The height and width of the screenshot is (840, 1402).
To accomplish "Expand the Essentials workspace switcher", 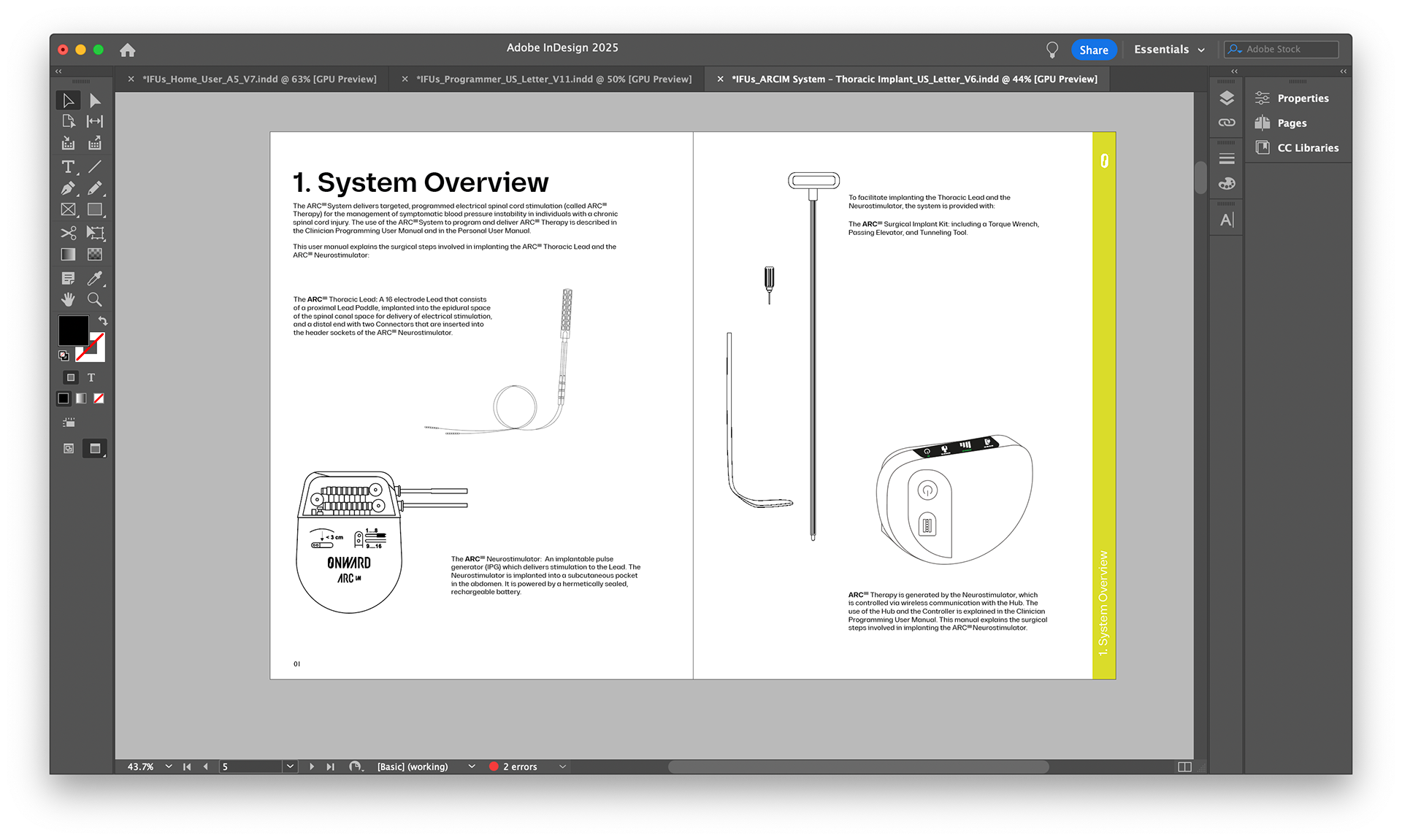I will (1169, 50).
